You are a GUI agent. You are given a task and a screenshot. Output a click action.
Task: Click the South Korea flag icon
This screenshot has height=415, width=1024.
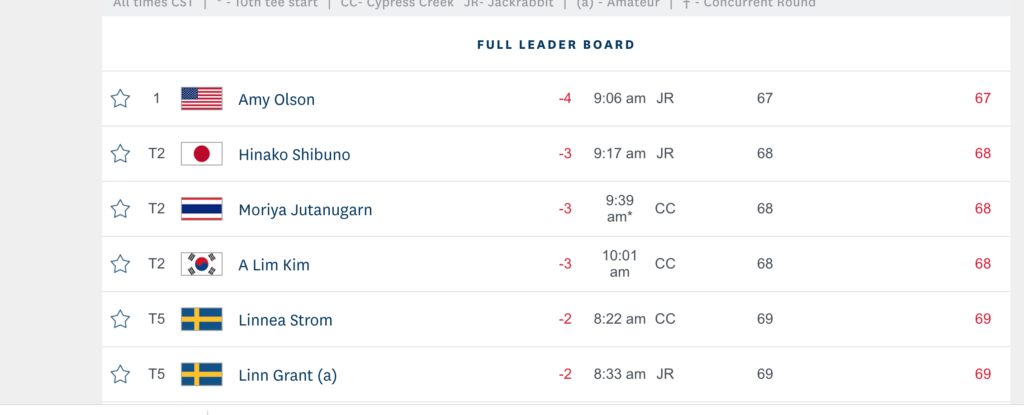coord(202,264)
